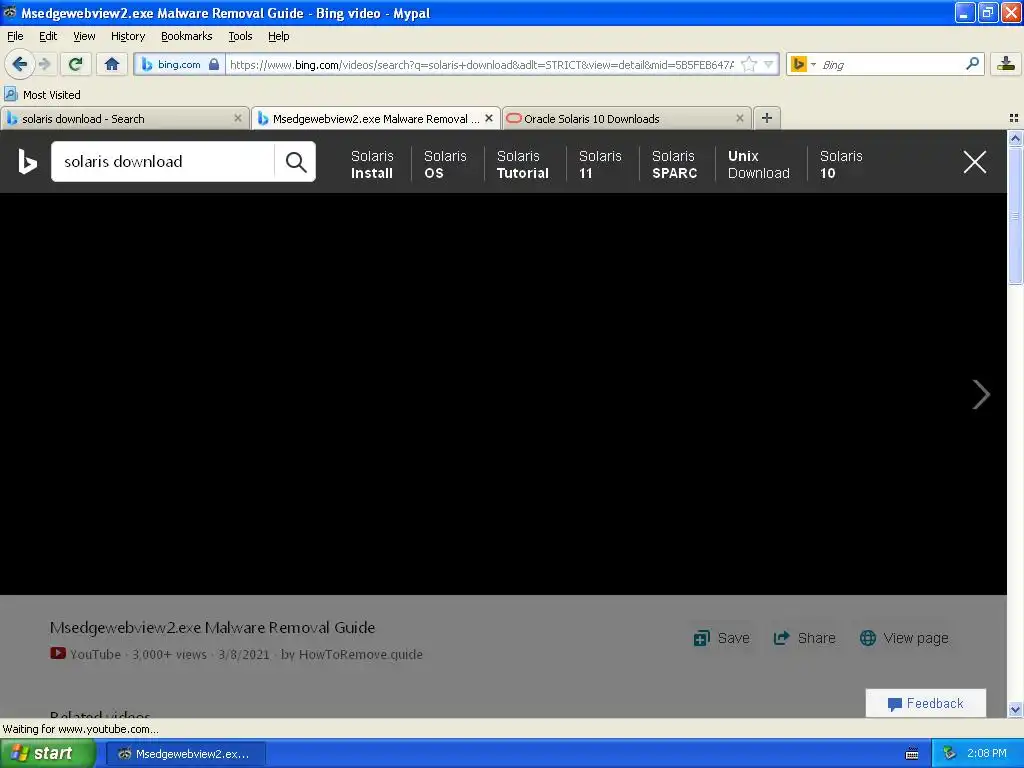Reload the current page
Image resolution: width=1024 pixels, height=768 pixels.
click(x=75, y=64)
